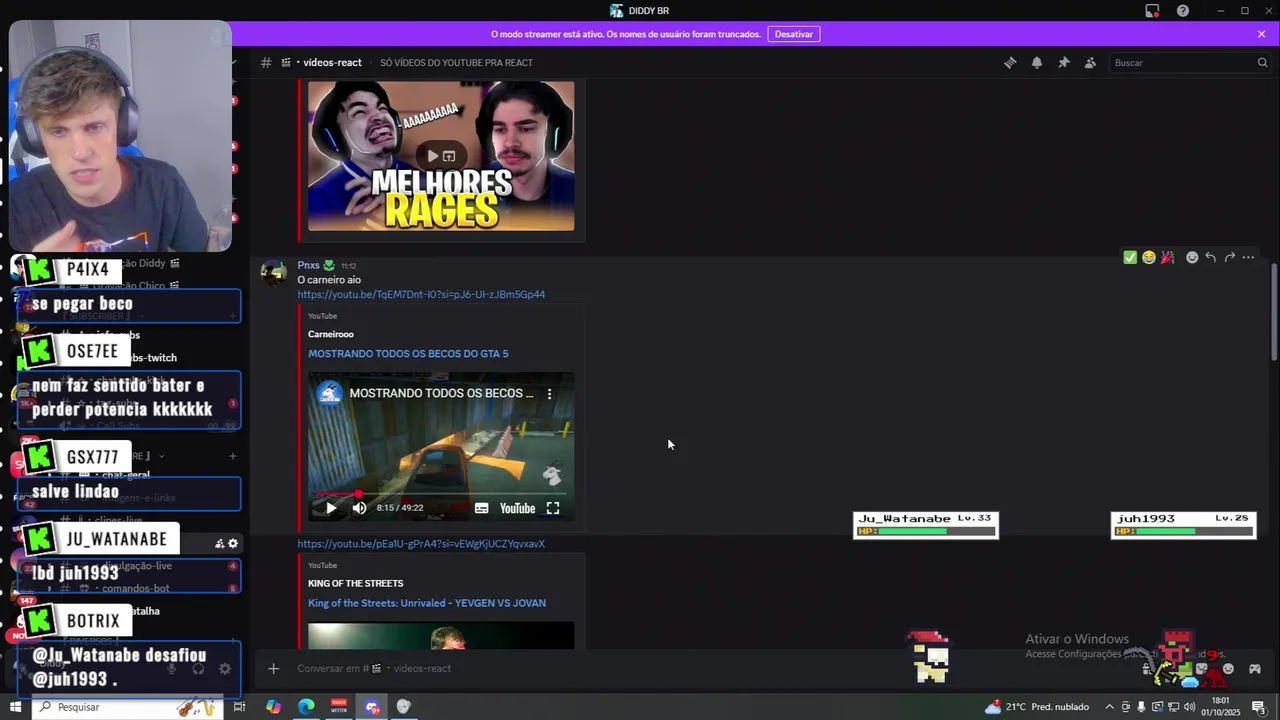Open MOSTRANDO TODOS OS BECOS DO GTA 5 title
Screen dimensions: 1280x720
point(408,354)
